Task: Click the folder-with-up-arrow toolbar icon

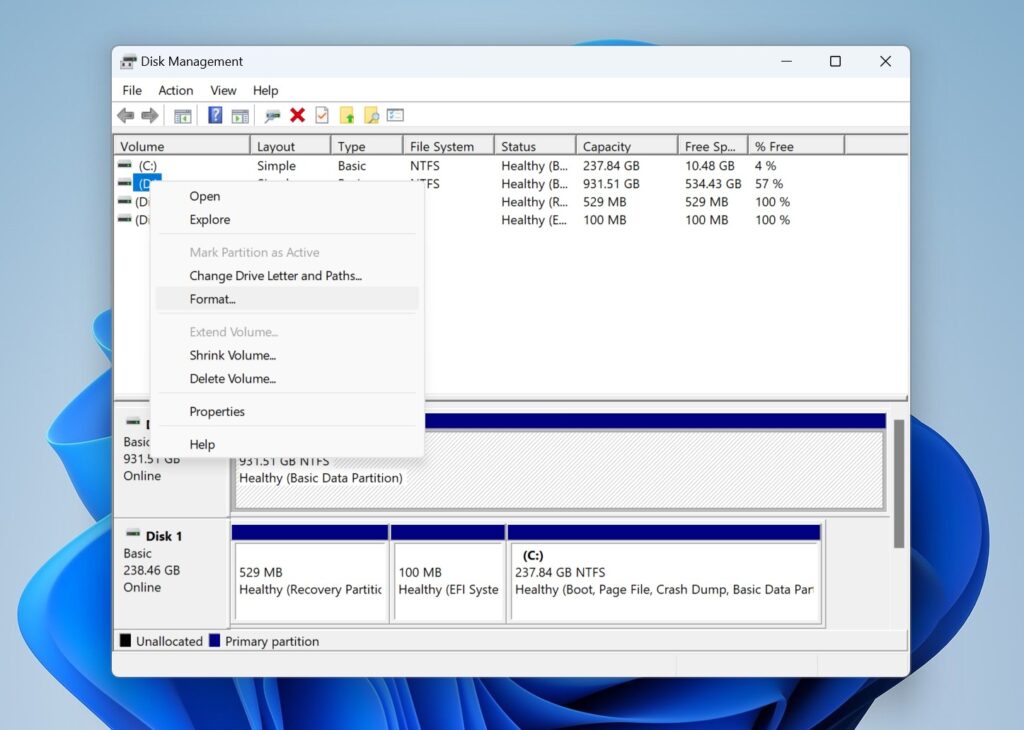Action: (x=347, y=114)
